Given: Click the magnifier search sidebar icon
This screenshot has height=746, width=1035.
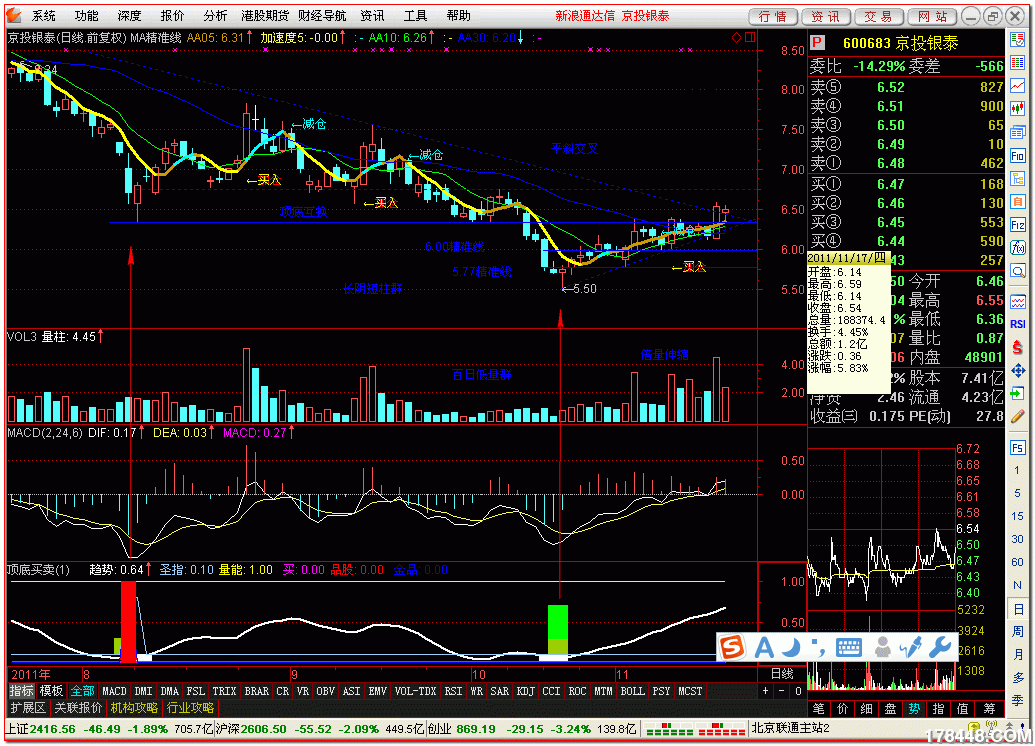Looking at the screenshot, I should pos(1017,271).
